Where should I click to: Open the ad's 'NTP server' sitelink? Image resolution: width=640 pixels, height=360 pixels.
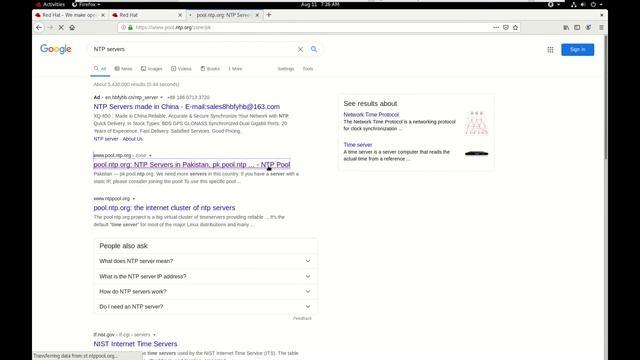tap(106, 139)
